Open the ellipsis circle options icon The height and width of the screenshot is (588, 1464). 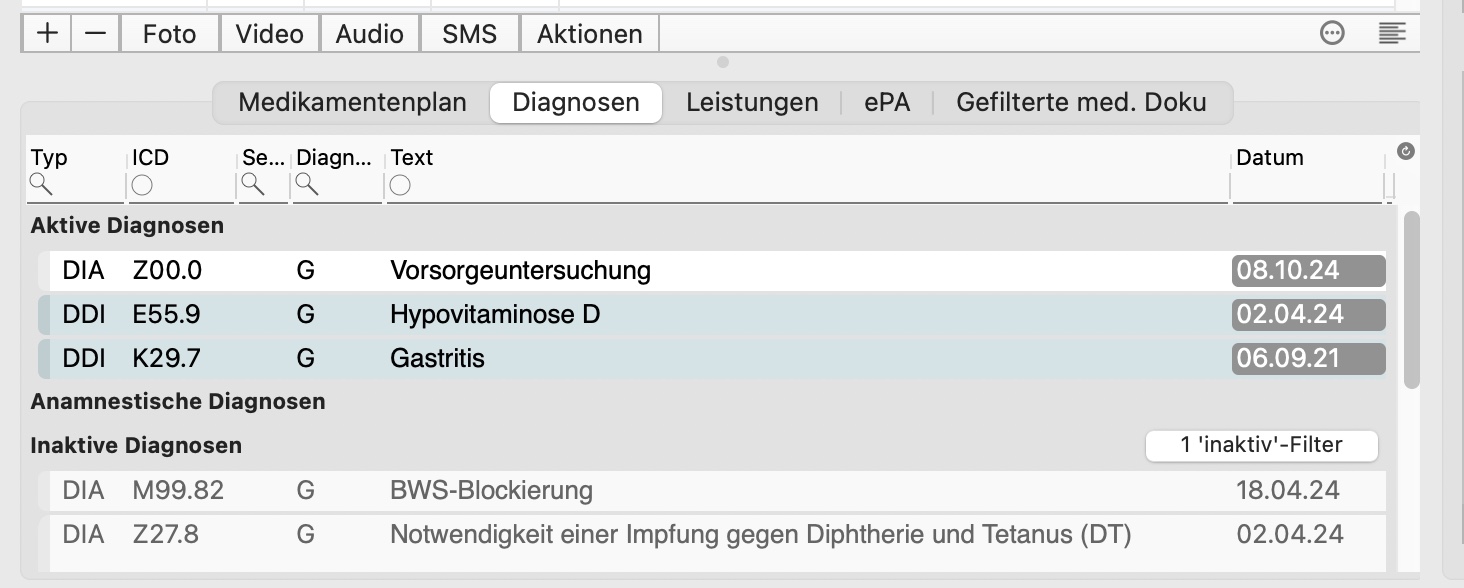(1332, 33)
